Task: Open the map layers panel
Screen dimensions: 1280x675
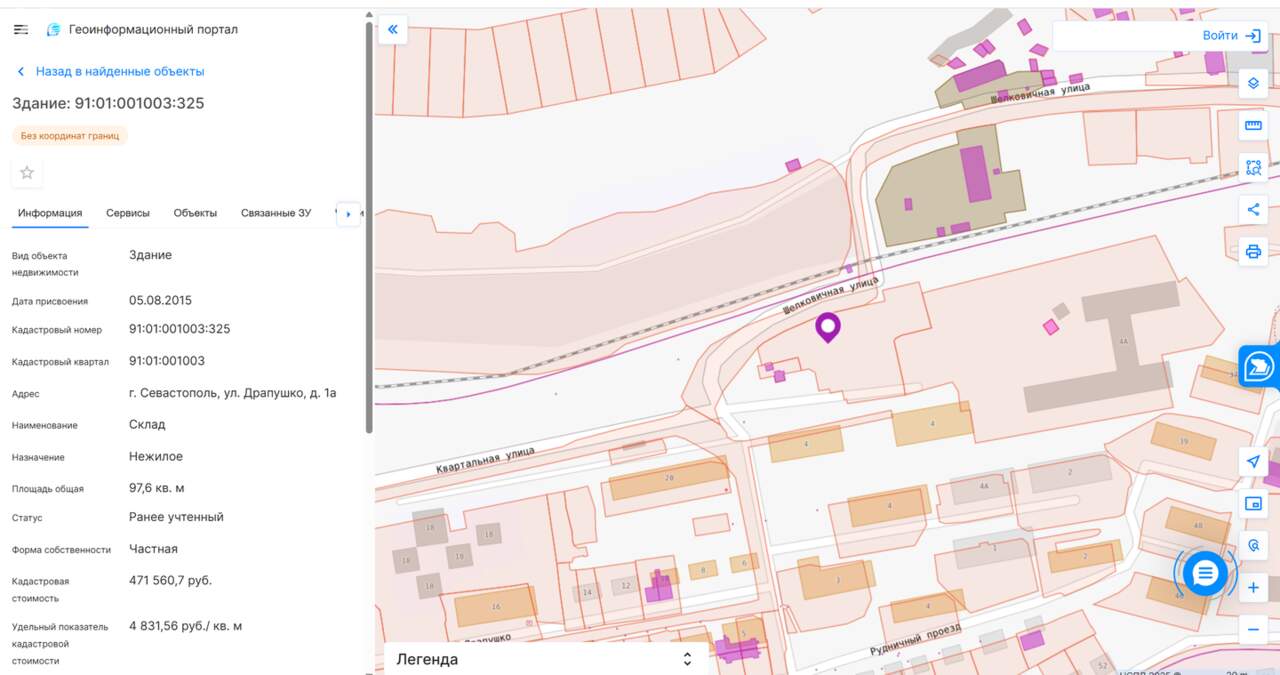Action: [1253, 83]
